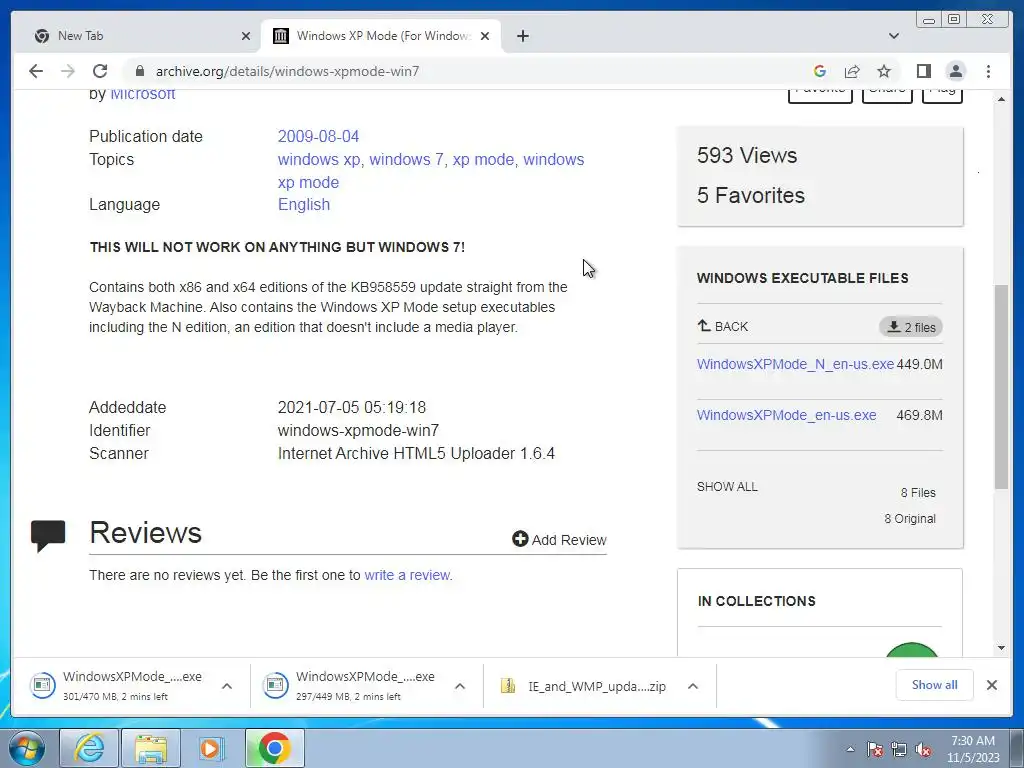Viewport: 1024px width, 768px height.
Task: Open Windows Explorer from the taskbar
Action: point(151,748)
